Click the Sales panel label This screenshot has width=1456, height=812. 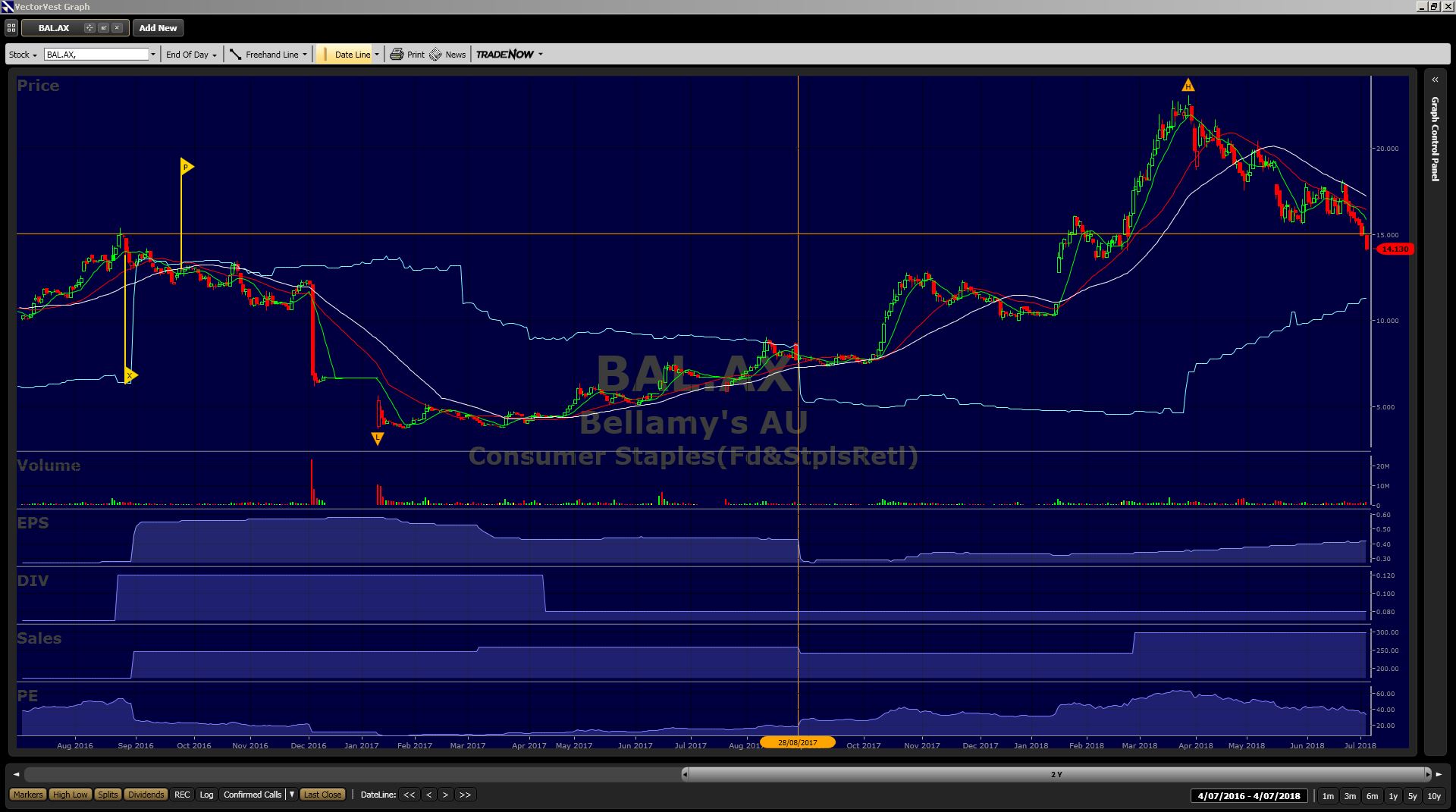tap(39, 638)
